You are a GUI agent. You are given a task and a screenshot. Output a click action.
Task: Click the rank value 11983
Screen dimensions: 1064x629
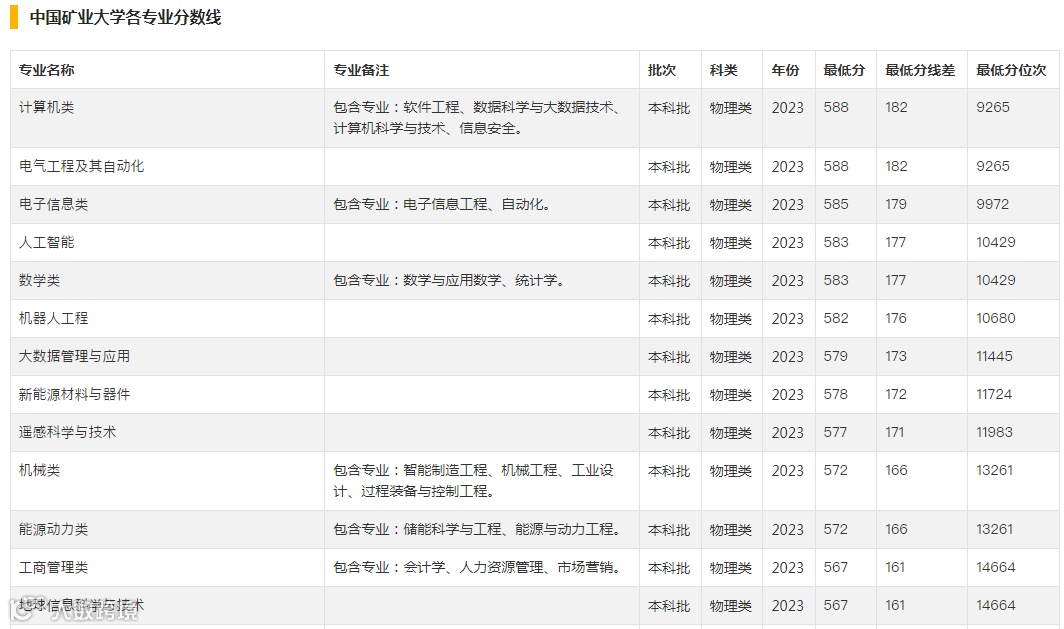(x=995, y=432)
